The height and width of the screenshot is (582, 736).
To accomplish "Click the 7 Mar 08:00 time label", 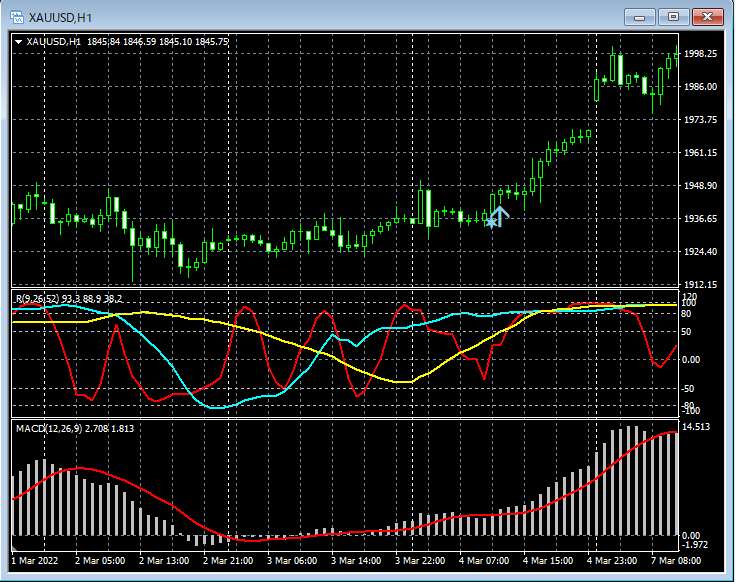I will 676,560.
